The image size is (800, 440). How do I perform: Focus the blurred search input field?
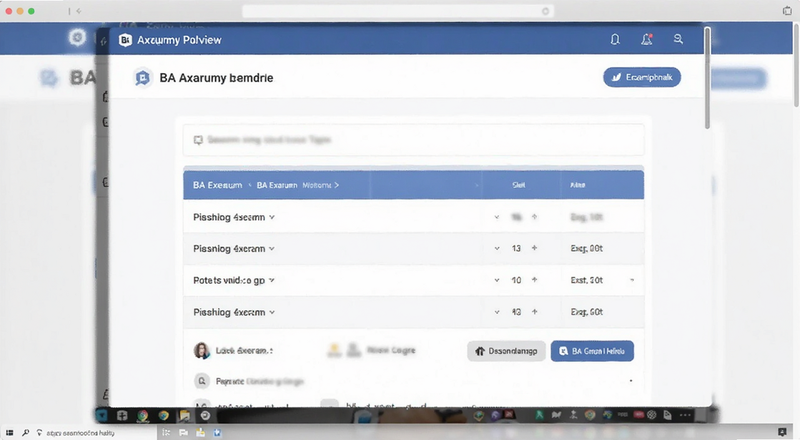click(x=413, y=140)
